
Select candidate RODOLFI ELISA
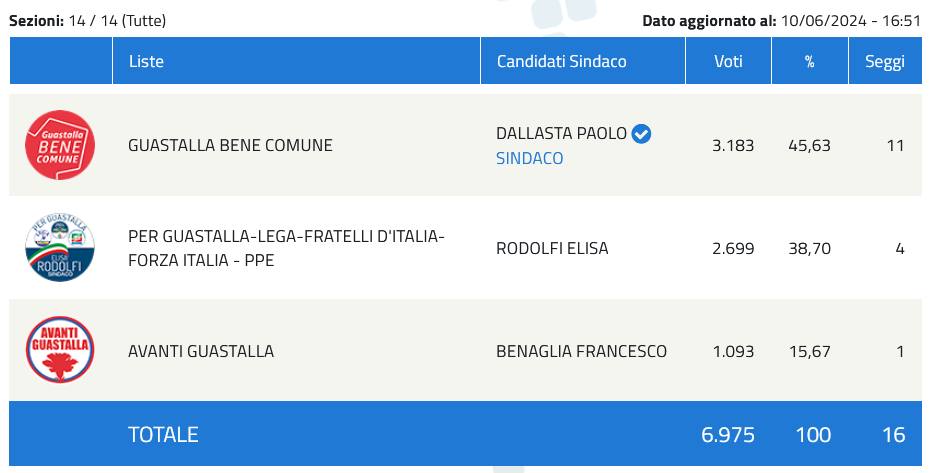(552, 248)
